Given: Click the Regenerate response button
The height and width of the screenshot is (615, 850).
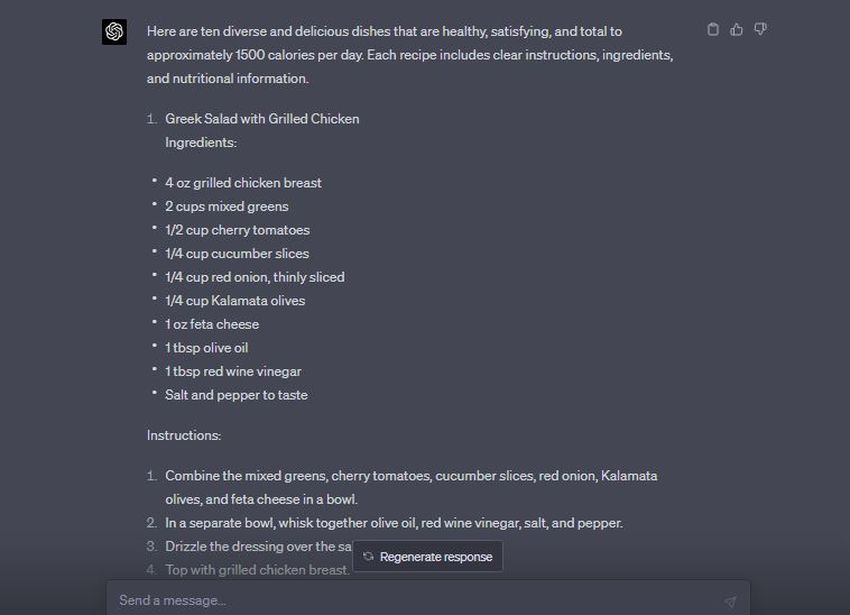Looking at the screenshot, I should pyautogui.click(x=428, y=556).
